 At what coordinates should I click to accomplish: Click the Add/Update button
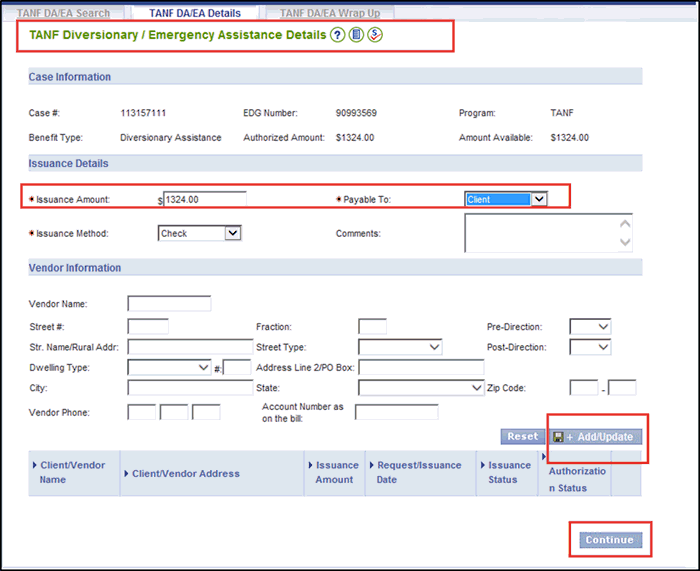point(595,437)
